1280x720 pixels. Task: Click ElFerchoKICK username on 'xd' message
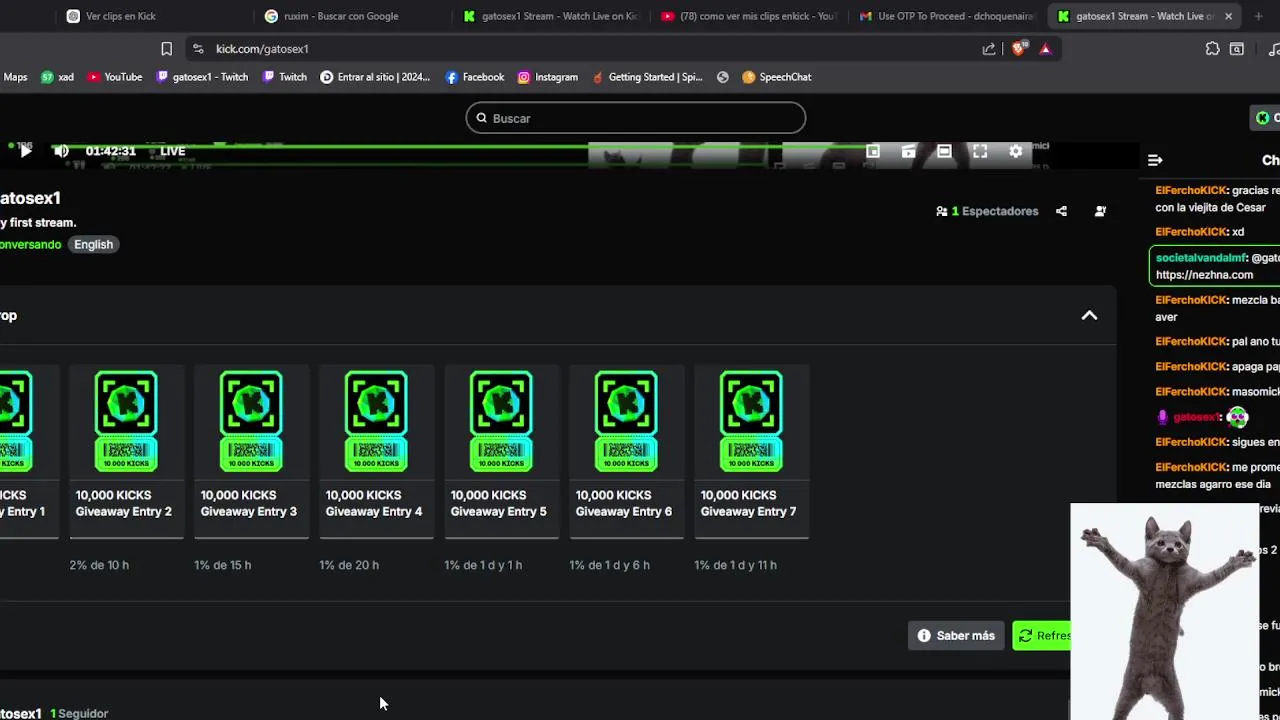point(1192,232)
